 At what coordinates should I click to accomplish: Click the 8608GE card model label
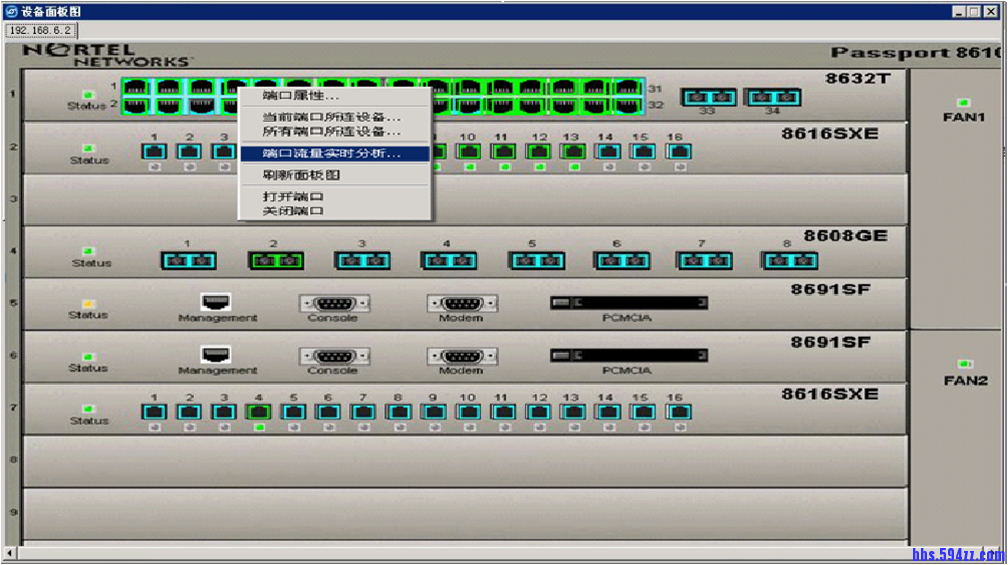[845, 236]
